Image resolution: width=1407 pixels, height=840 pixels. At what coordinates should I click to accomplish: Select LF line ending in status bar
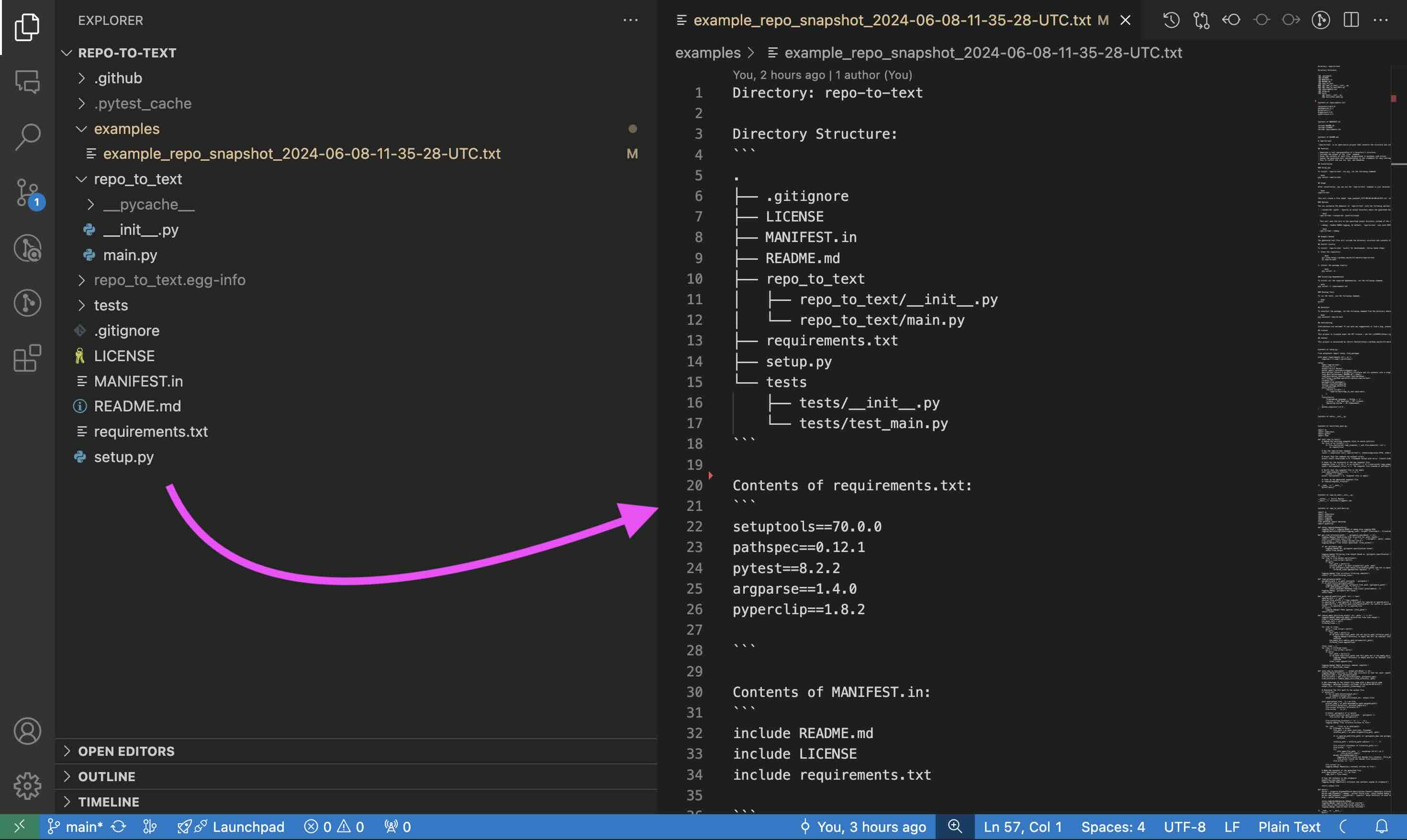[x=1232, y=826]
